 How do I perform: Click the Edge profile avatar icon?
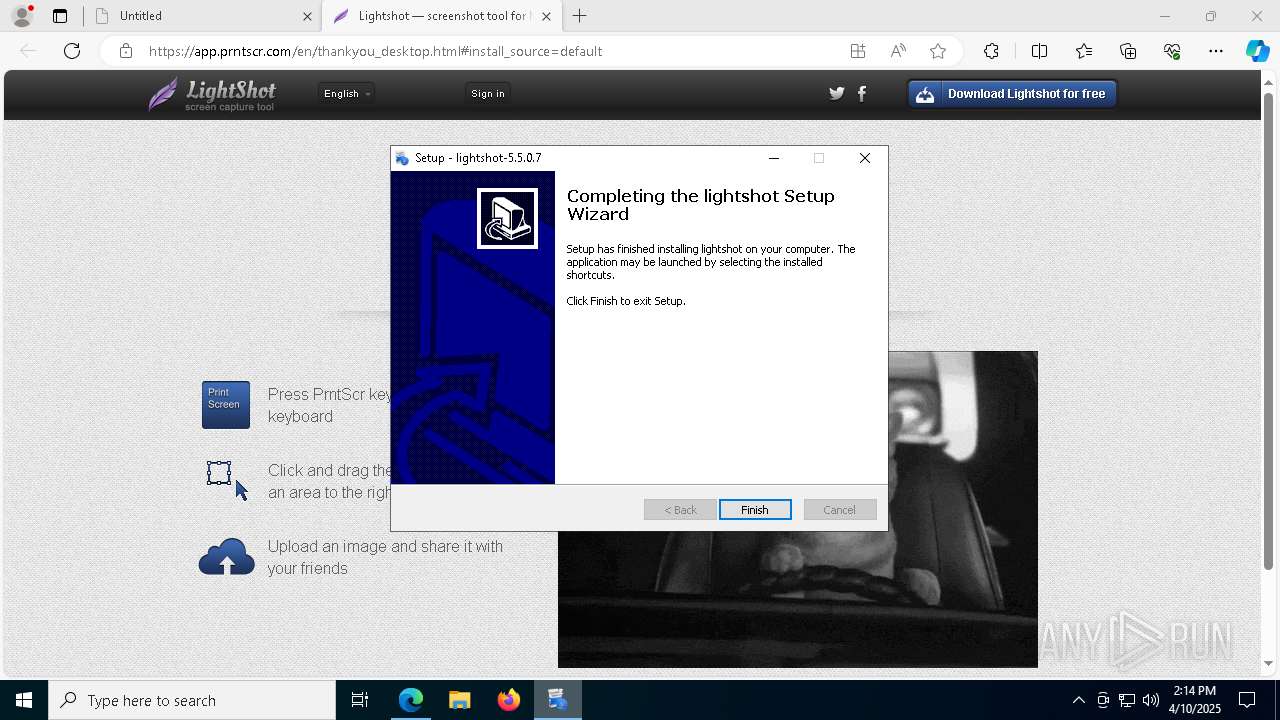(22, 16)
